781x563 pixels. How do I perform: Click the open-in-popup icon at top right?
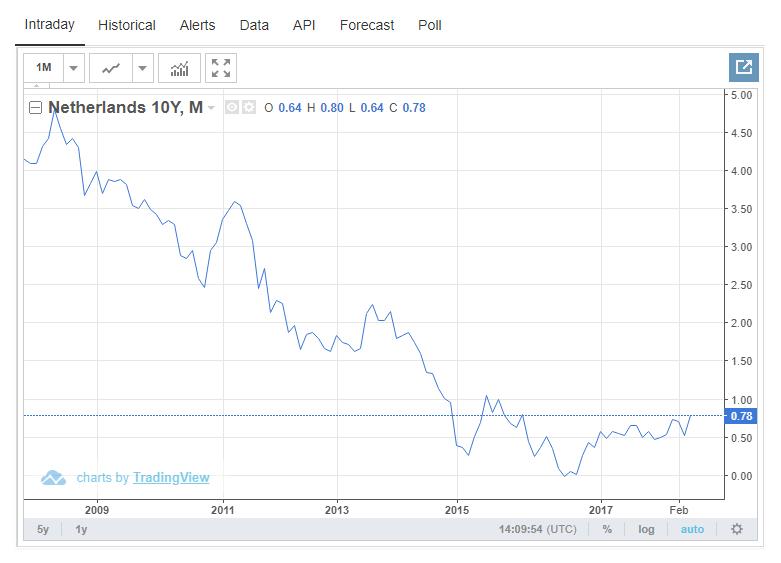[743, 67]
